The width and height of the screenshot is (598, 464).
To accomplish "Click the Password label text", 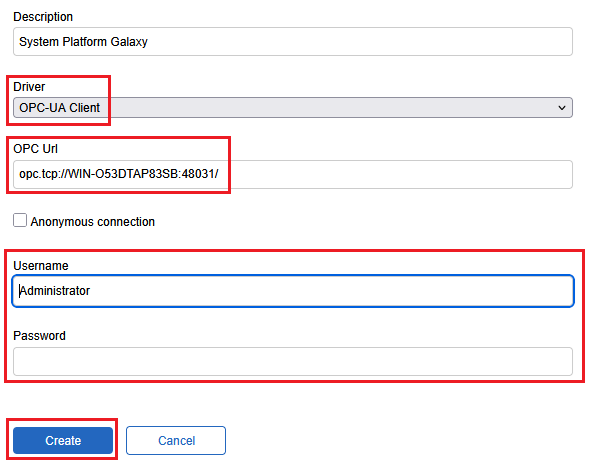I will (40, 336).
